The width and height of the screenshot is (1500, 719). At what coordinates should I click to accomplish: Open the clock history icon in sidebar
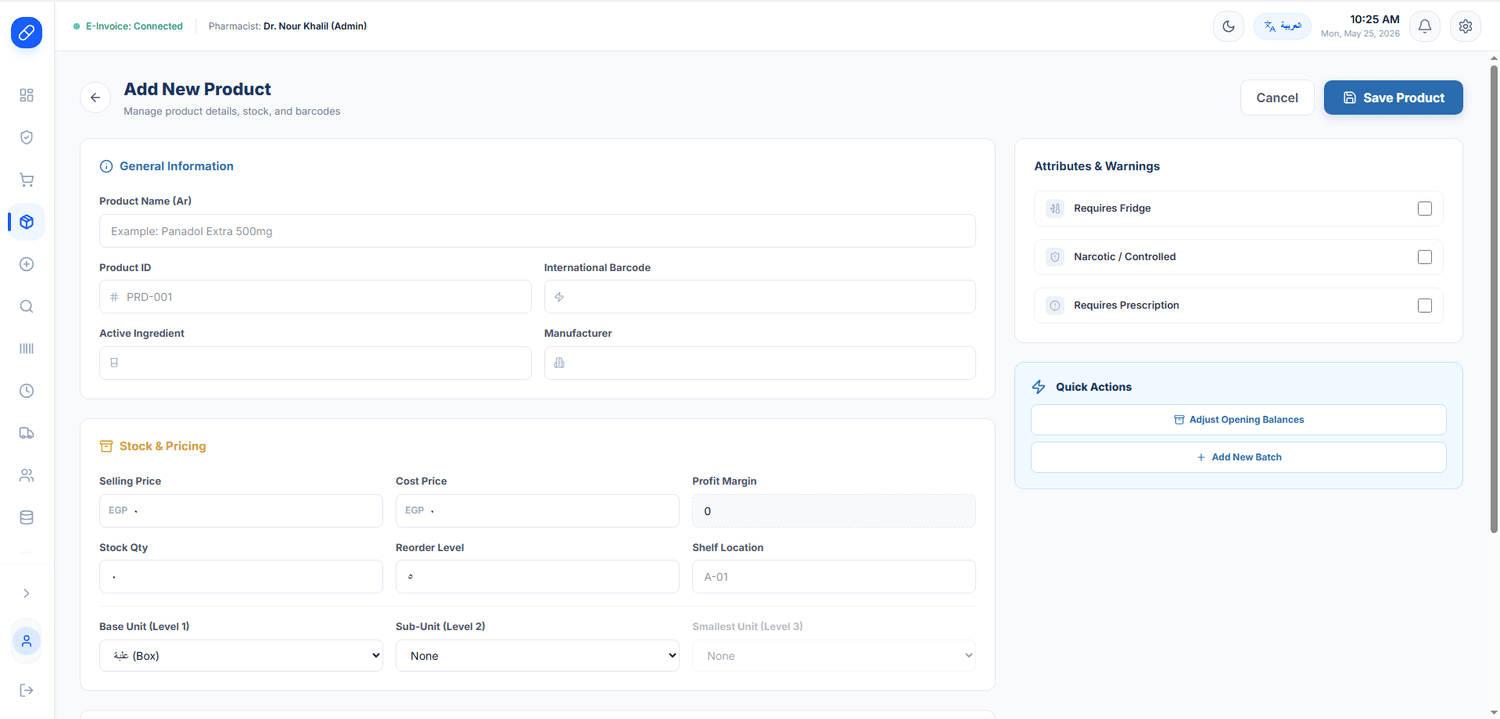click(27, 391)
